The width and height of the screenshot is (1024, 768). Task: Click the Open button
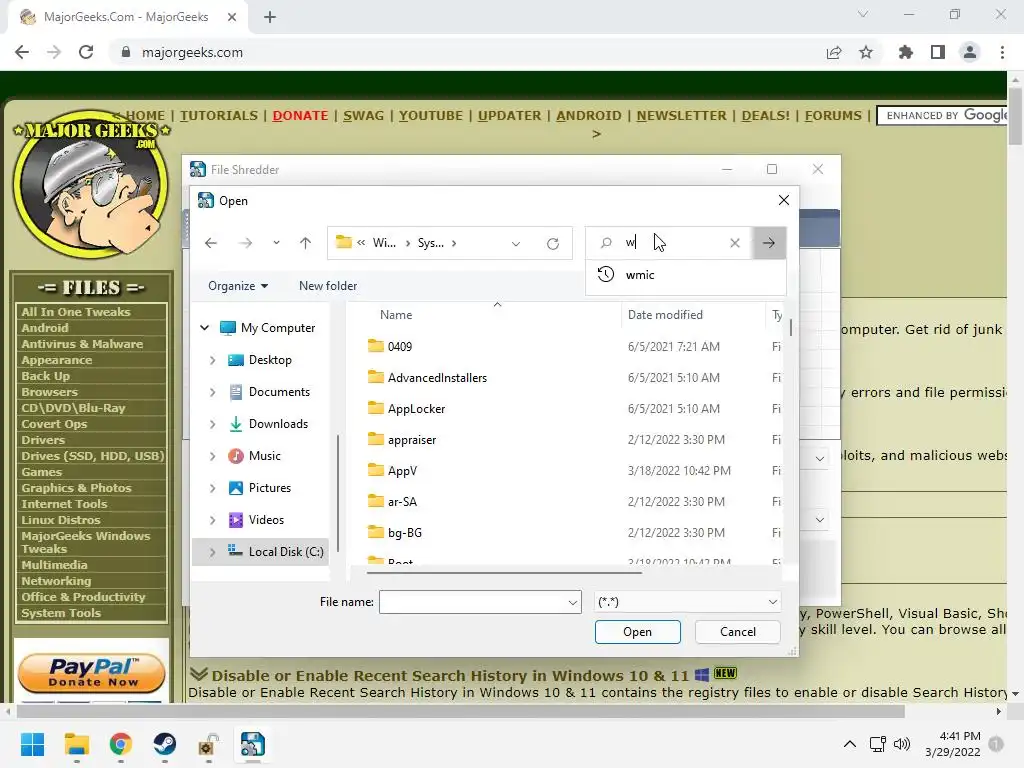(x=637, y=632)
